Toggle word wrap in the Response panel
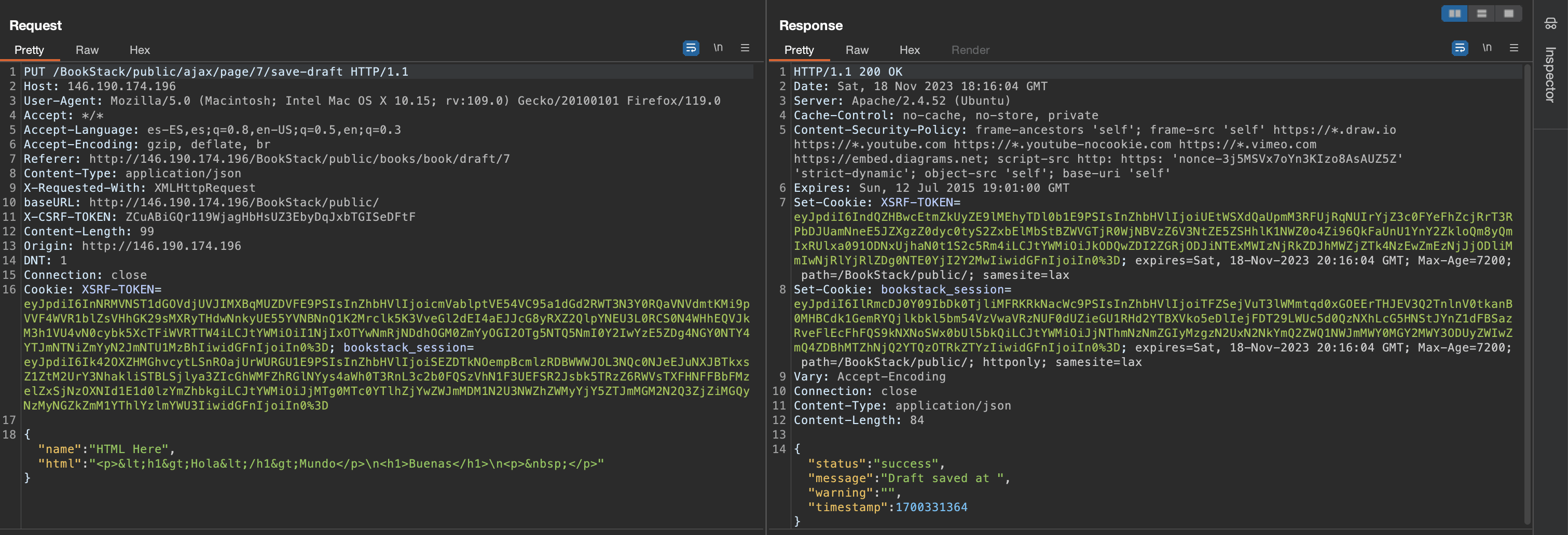Viewport: 1568px width, 535px height. 1460,48
